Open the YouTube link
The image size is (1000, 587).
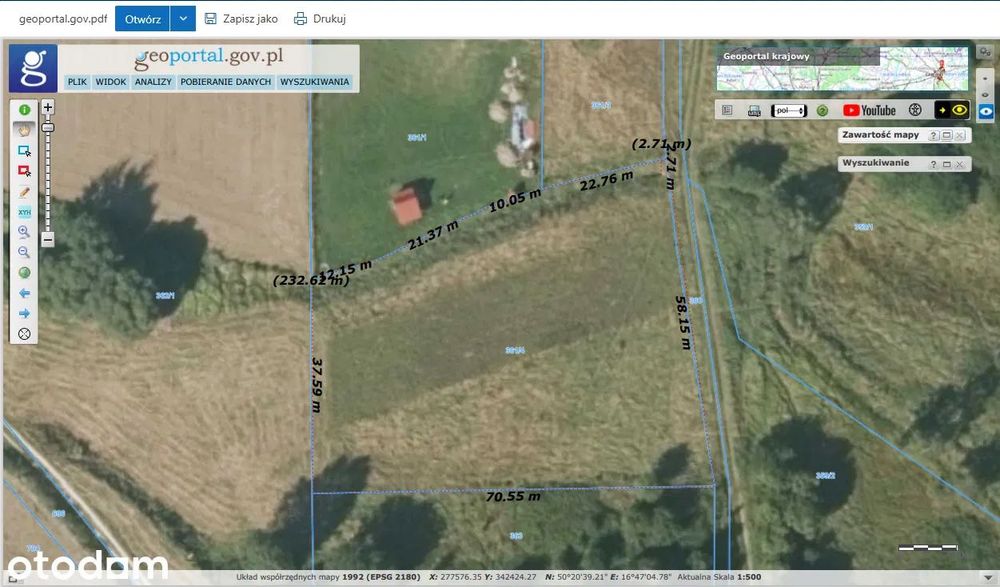pos(869,110)
